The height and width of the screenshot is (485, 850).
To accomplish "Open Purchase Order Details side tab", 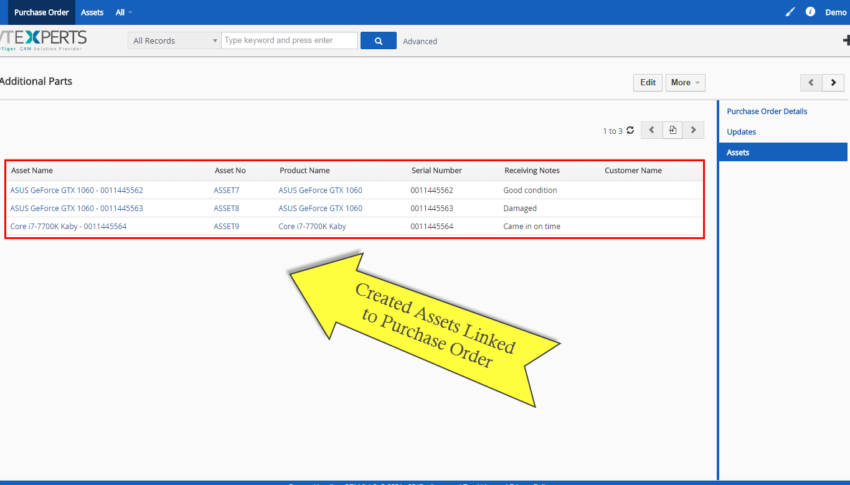I will coord(767,111).
